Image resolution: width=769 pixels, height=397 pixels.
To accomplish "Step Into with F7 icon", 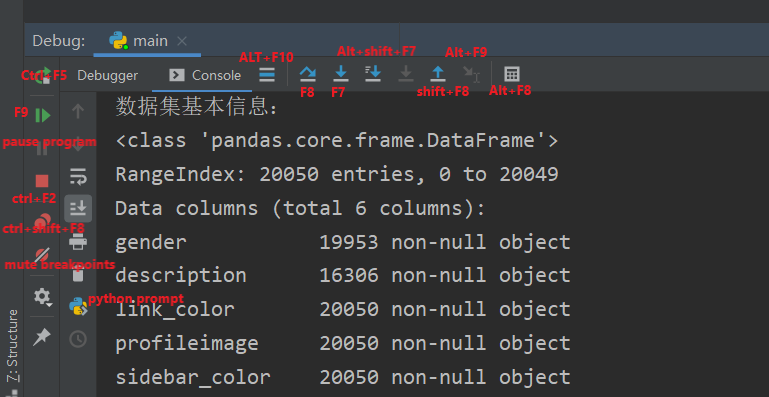I will pos(340,74).
